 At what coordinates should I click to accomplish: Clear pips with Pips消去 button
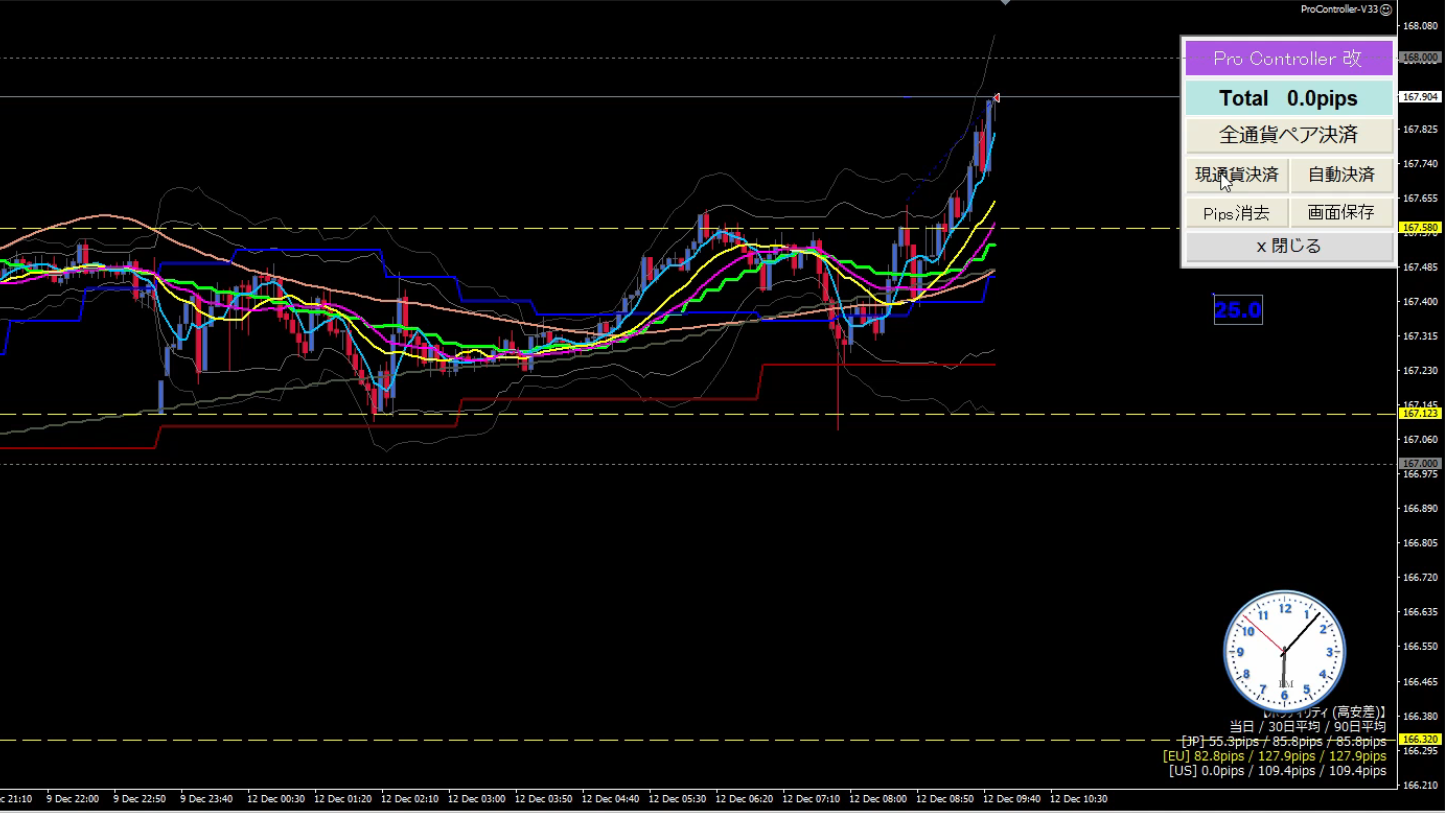1237,213
